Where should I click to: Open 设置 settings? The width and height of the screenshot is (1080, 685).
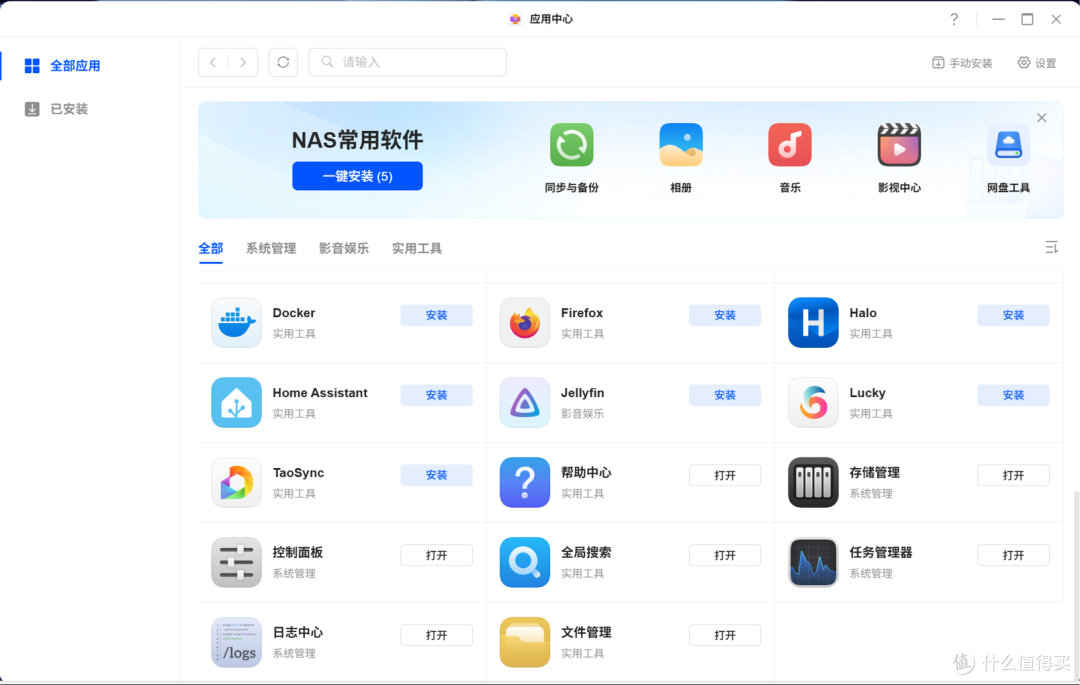(x=1037, y=63)
